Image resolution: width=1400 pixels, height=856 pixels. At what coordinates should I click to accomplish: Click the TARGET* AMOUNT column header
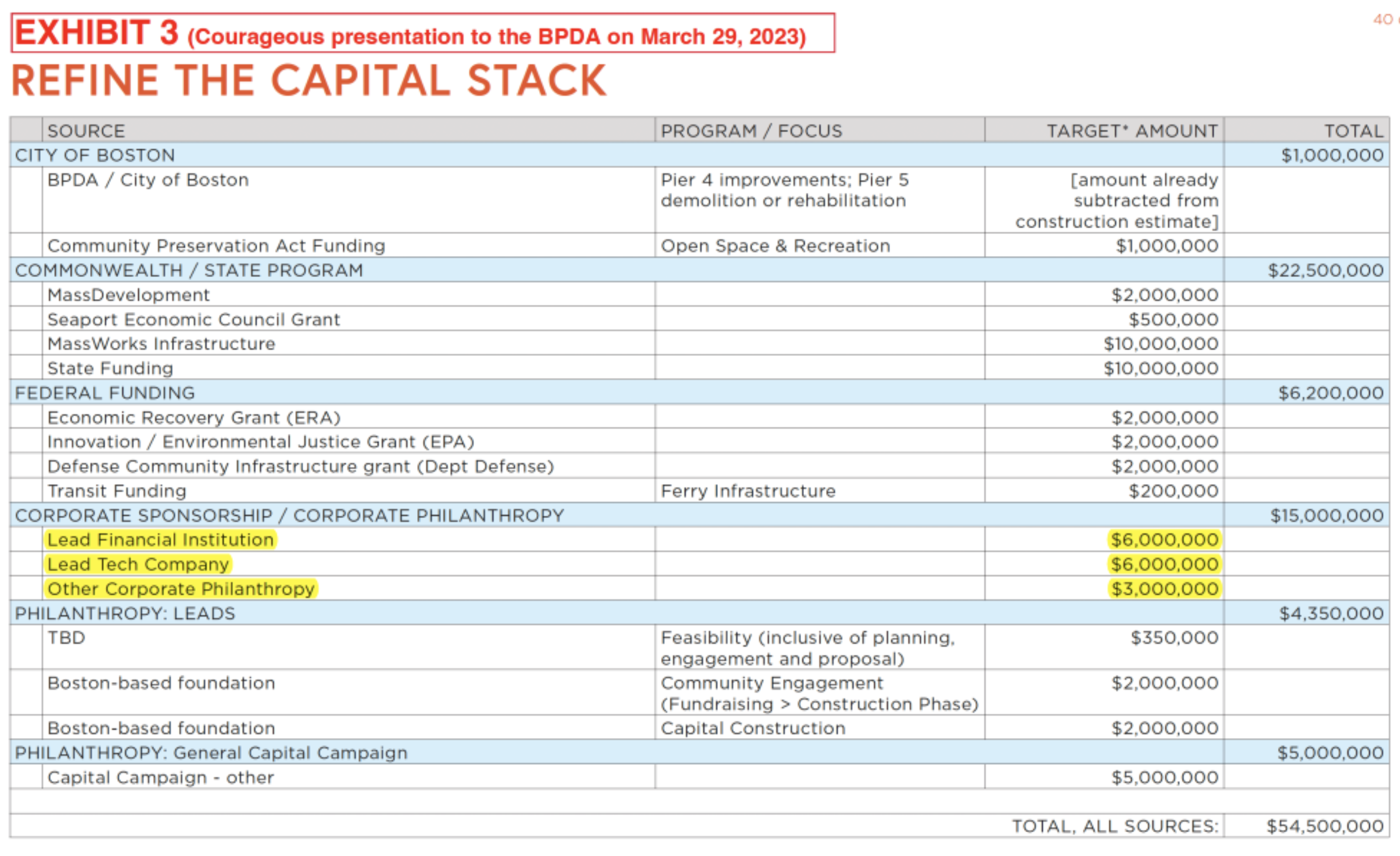[x=1132, y=131]
